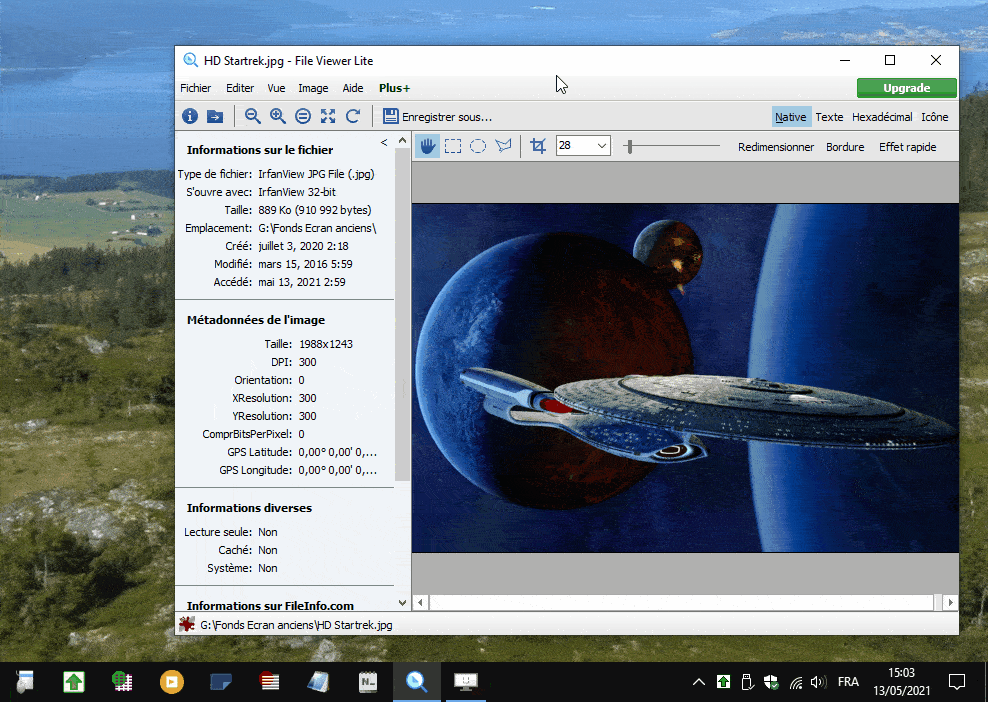
Task: Reset zoom to actual size icon
Action: [303, 116]
